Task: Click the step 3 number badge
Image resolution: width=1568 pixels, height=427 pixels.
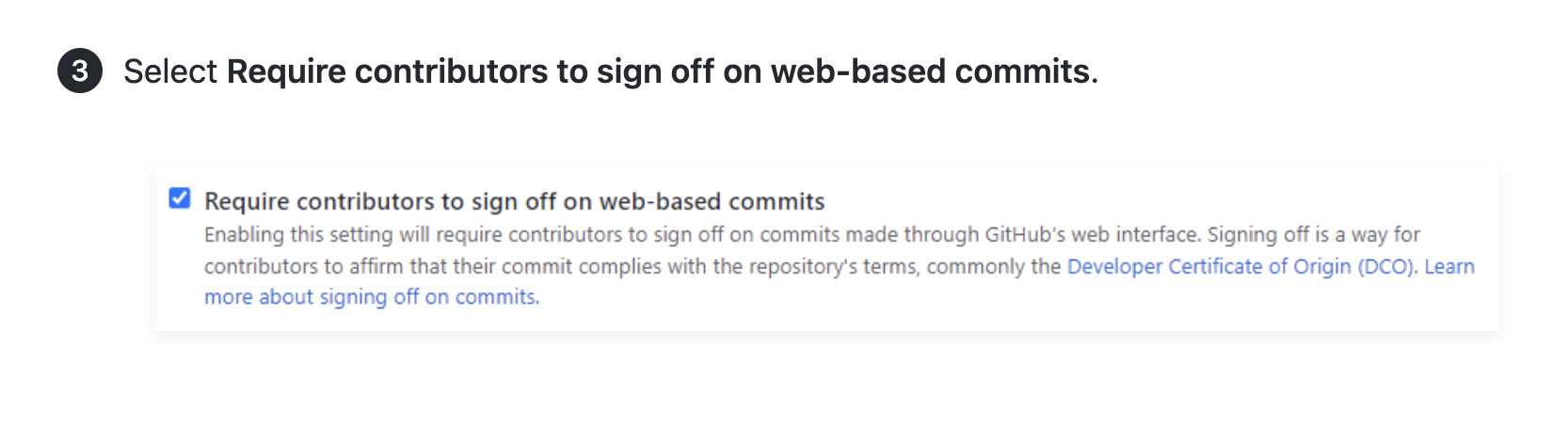Action: tap(80, 71)
